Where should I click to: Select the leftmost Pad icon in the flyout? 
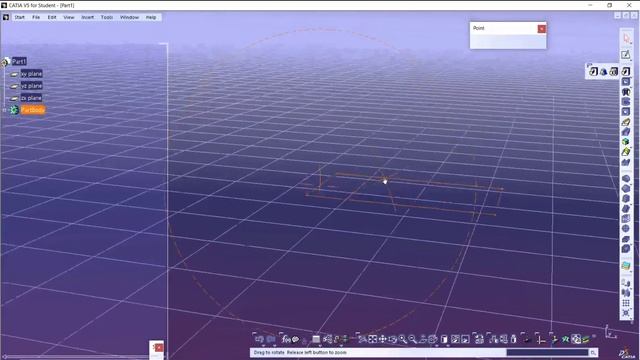click(x=593, y=72)
